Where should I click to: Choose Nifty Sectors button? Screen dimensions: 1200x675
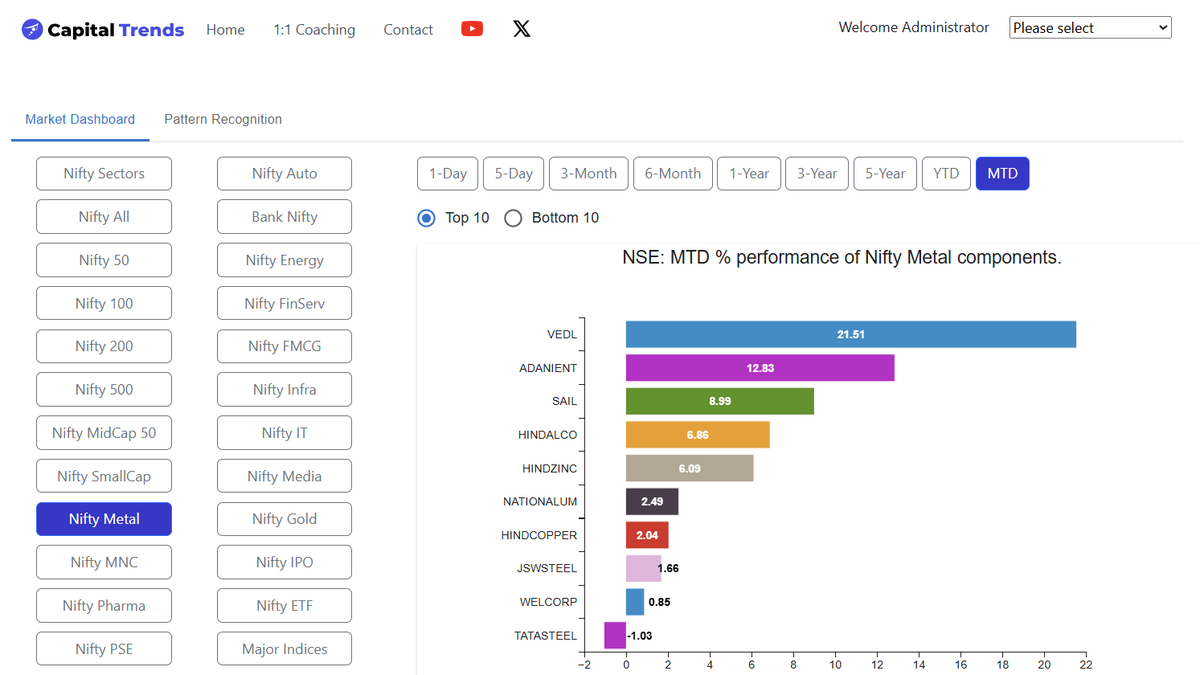tap(104, 174)
